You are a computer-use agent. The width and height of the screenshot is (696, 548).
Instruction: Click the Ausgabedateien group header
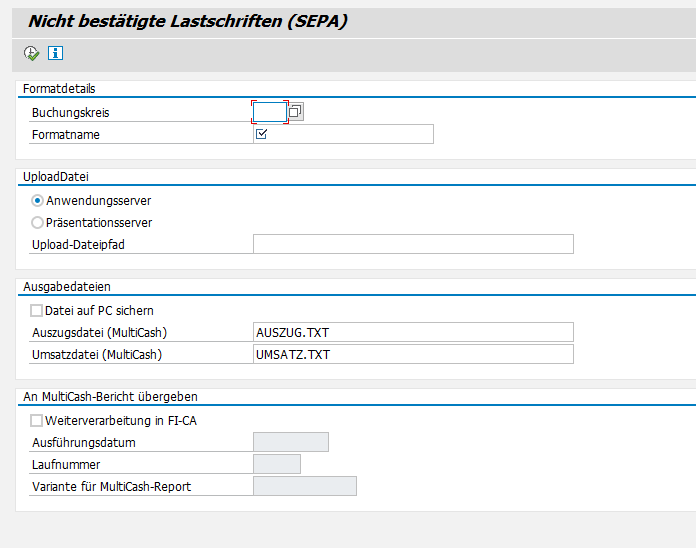pos(66,287)
